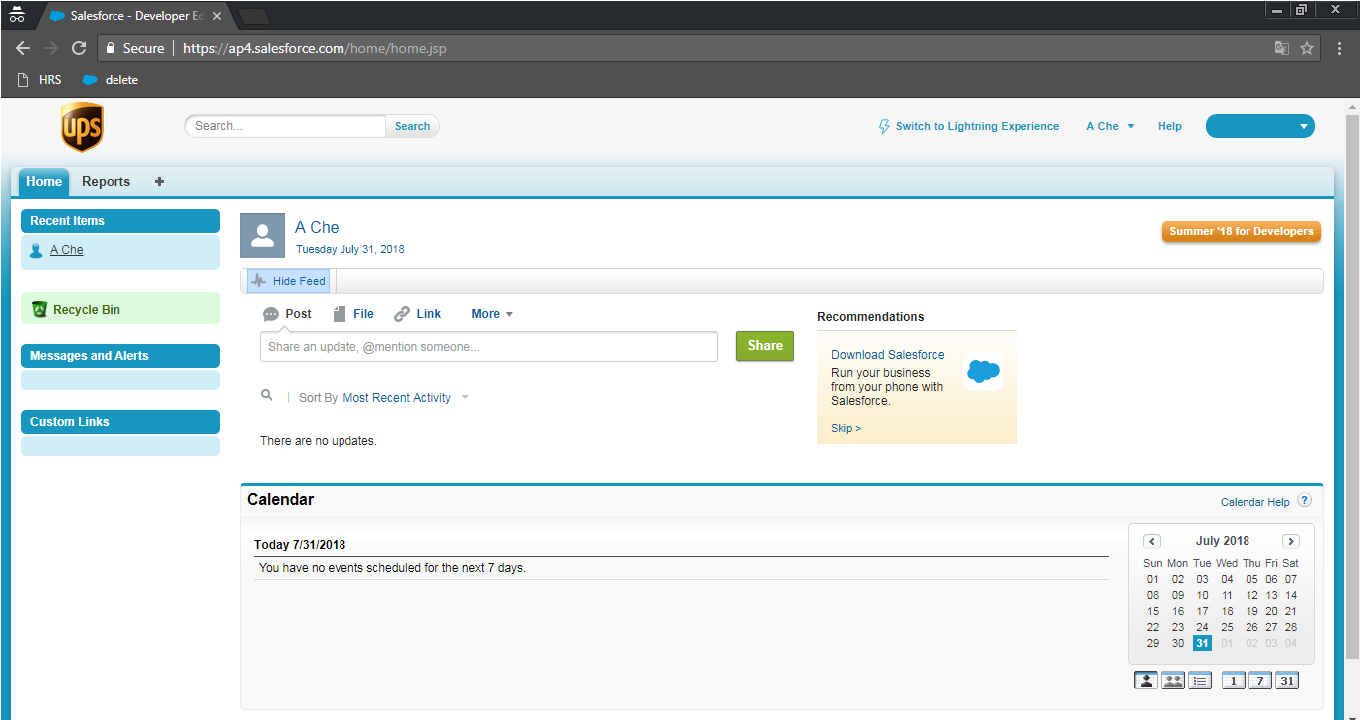
Task: Click the Search button
Action: 412,126
